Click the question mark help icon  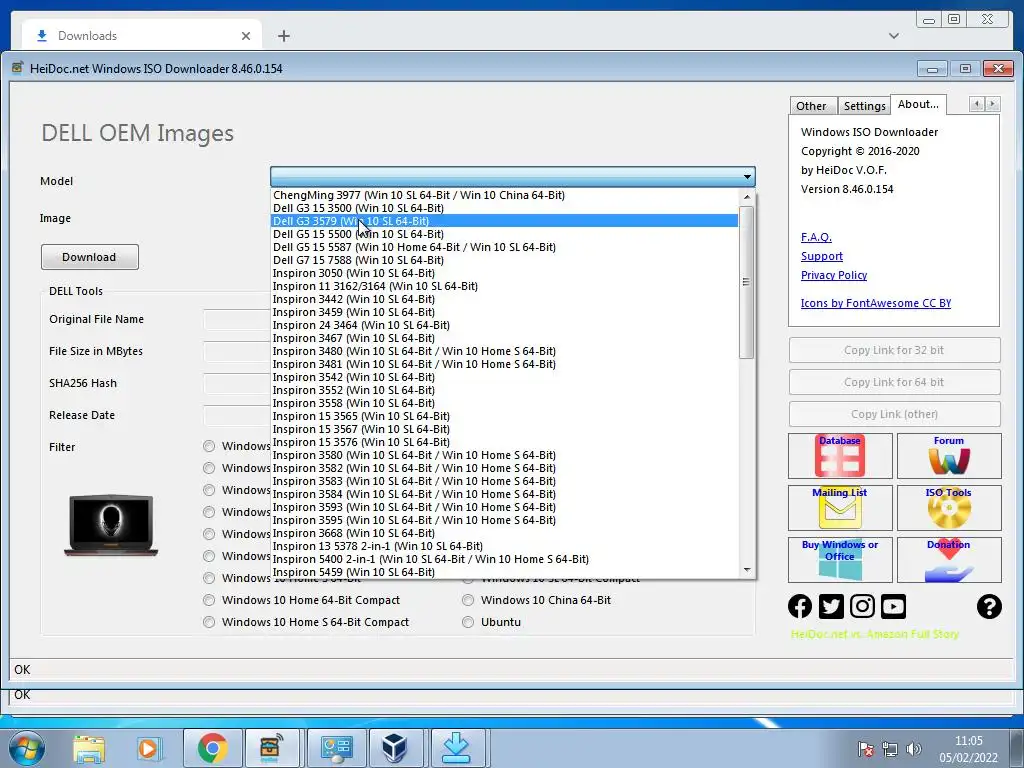point(989,606)
